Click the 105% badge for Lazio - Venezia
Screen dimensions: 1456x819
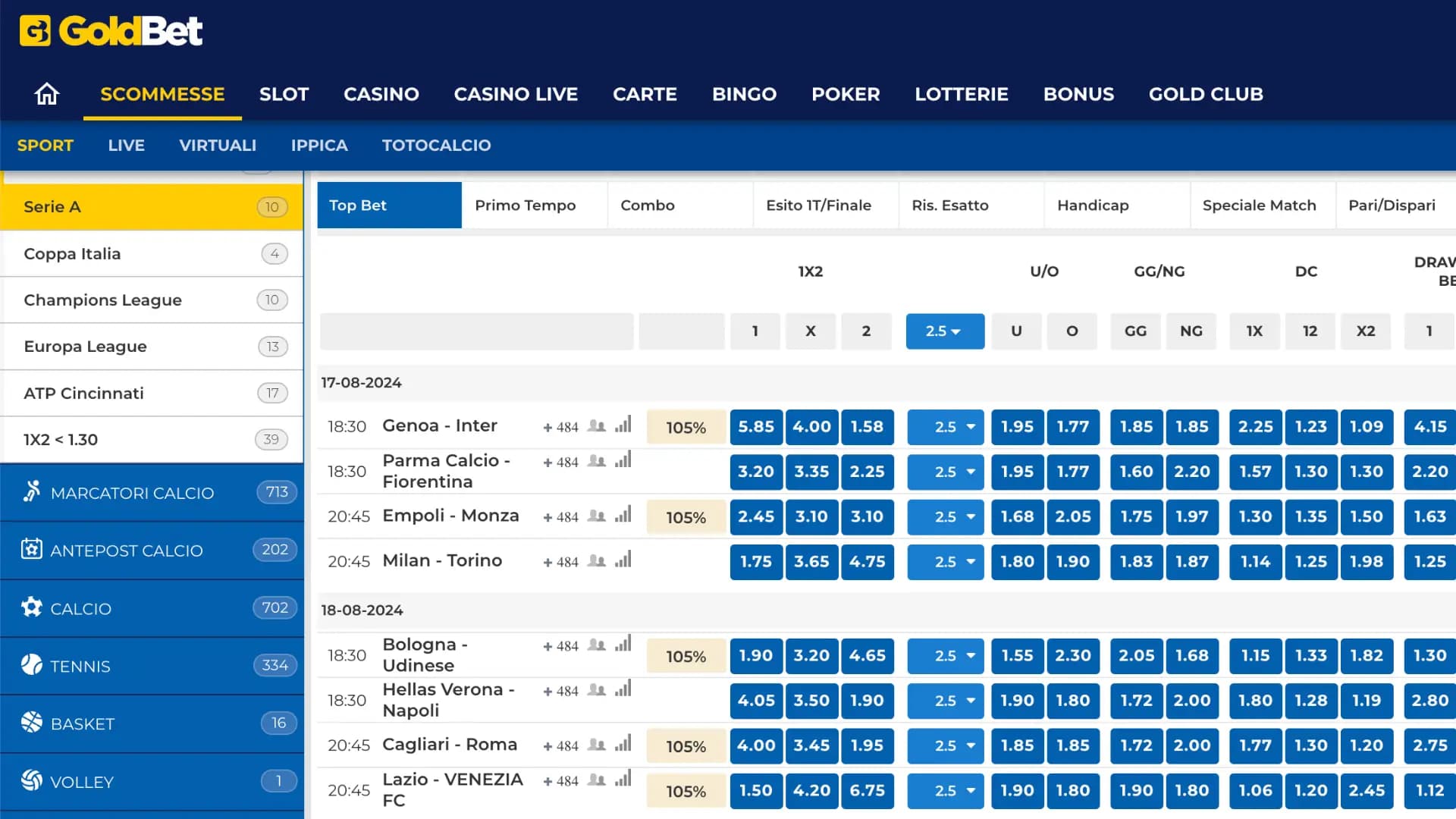[686, 791]
